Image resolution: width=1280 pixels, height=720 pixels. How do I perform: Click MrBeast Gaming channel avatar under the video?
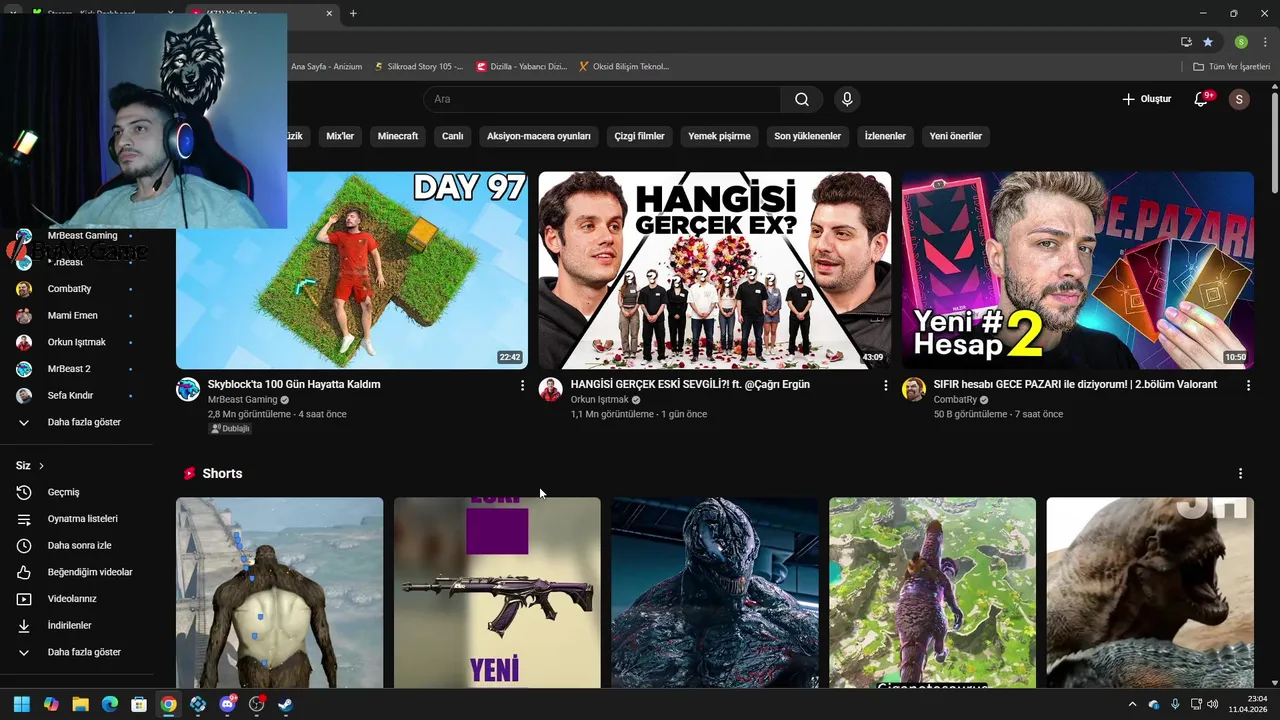188,390
